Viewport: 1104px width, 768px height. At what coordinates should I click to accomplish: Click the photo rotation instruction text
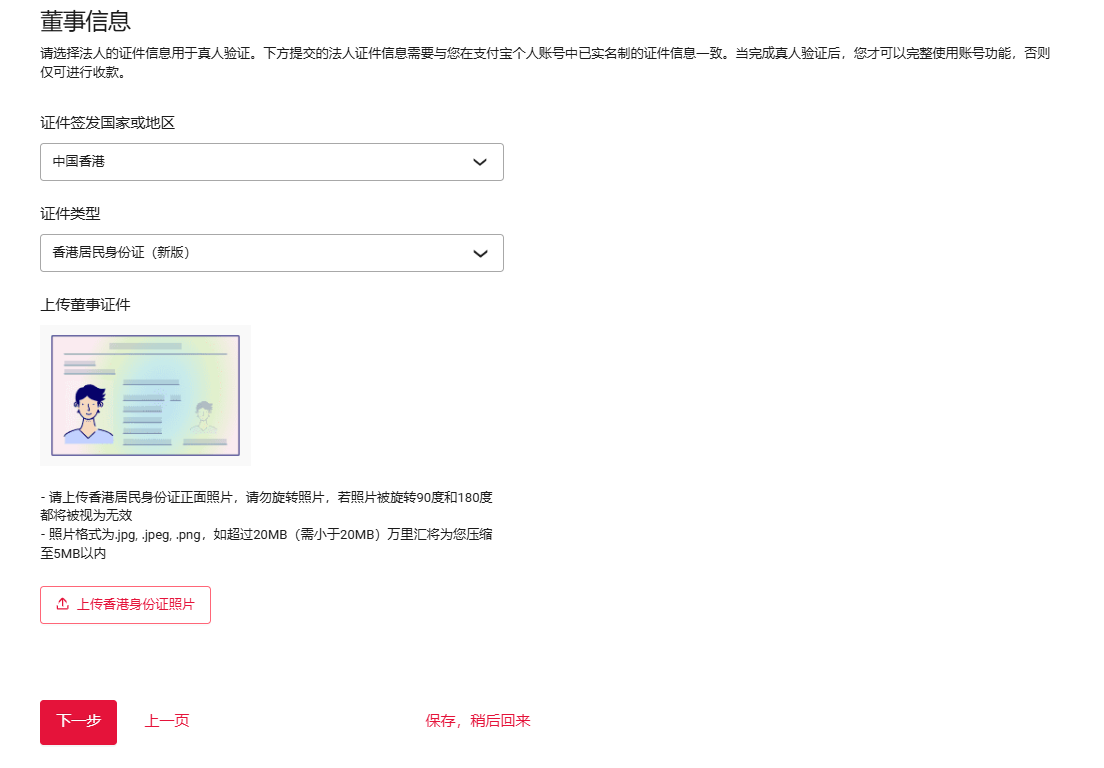(x=266, y=506)
